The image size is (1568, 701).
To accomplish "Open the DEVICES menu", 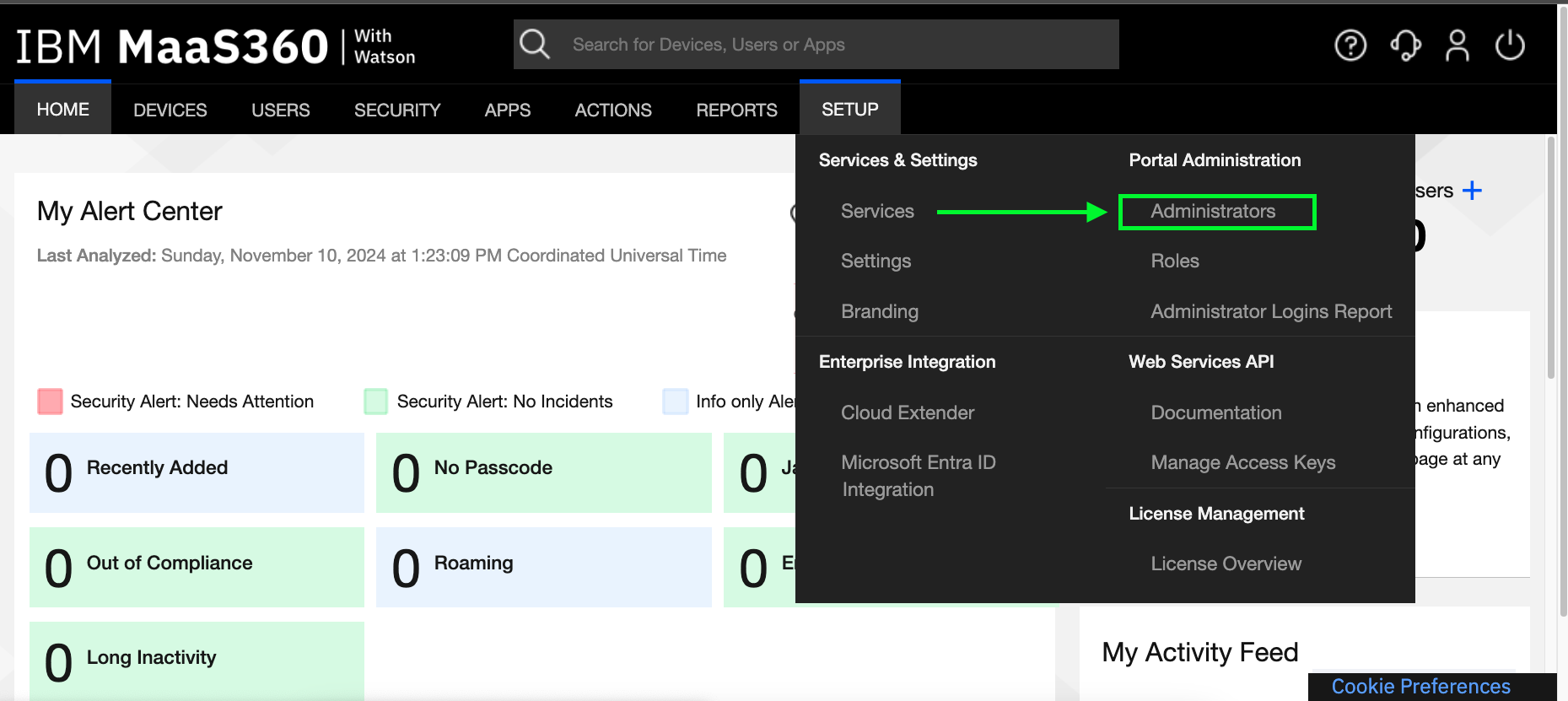I will pyautogui.click(x=170, y=110).
